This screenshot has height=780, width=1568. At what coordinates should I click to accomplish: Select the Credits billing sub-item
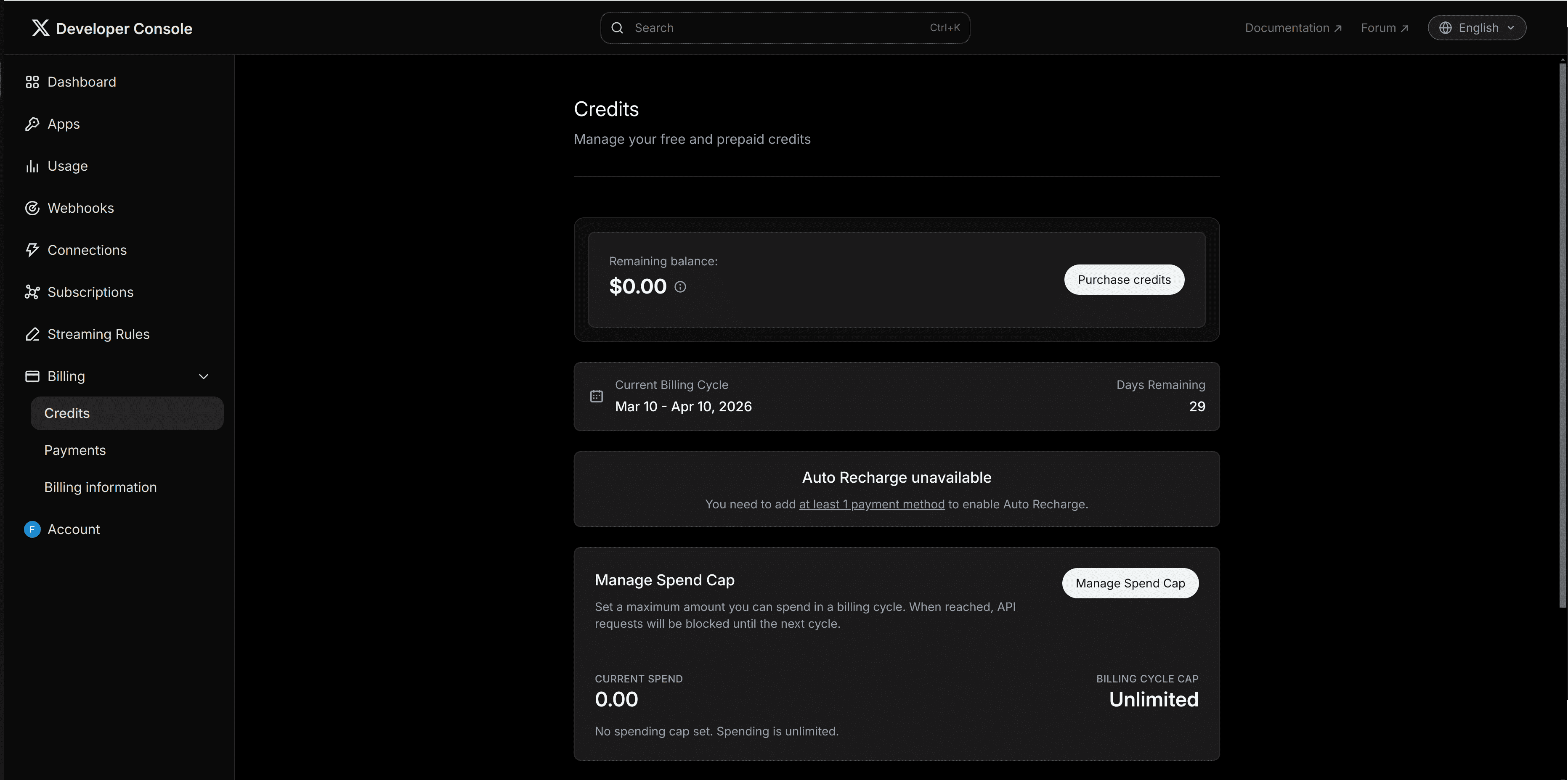pos(127,413)
